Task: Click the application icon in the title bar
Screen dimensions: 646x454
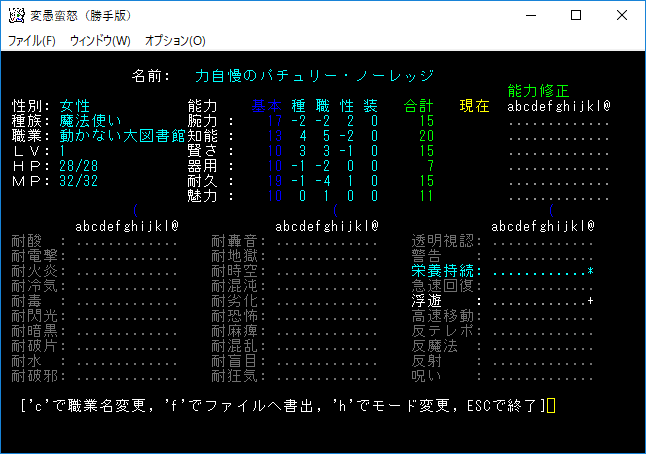Action: [x=17, y=16]
